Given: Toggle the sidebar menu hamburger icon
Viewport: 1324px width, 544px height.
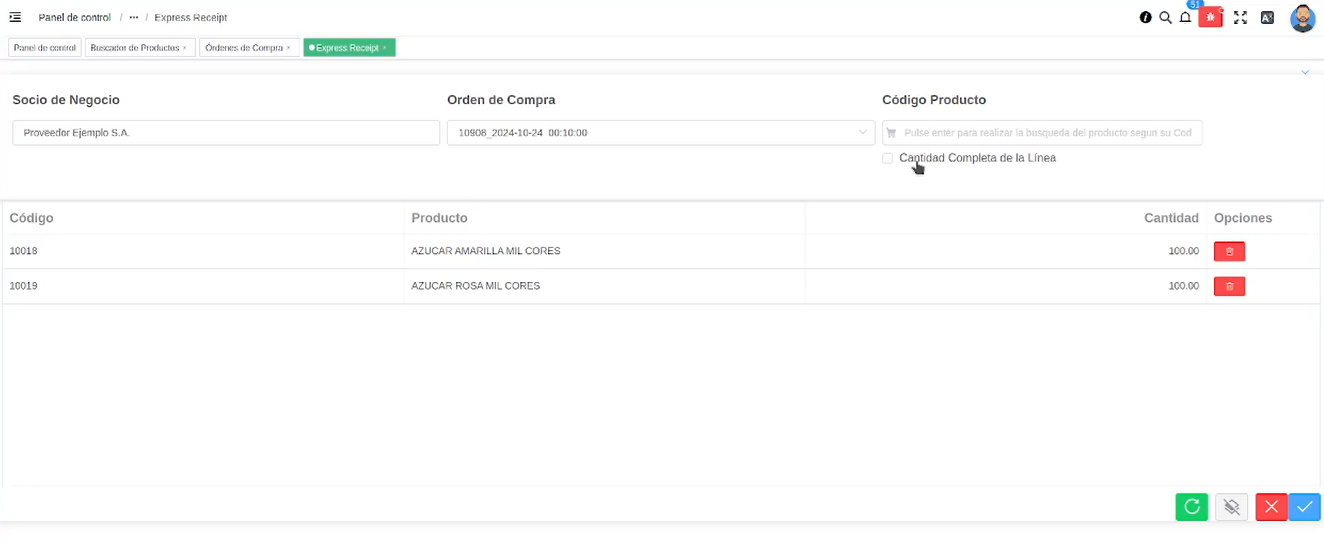Looking at the screenshot, I should click(x=15, y=17).
